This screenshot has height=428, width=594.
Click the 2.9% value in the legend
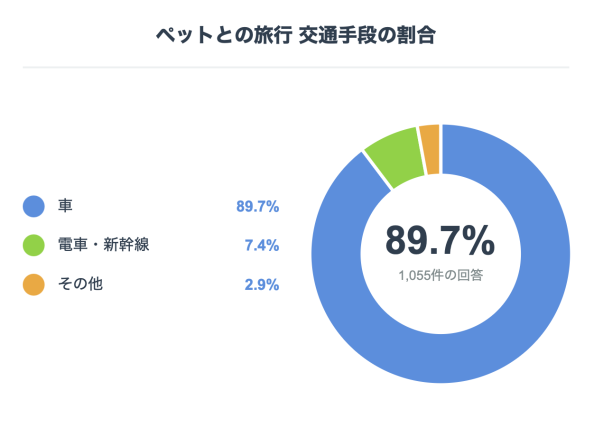coord(262,285)
